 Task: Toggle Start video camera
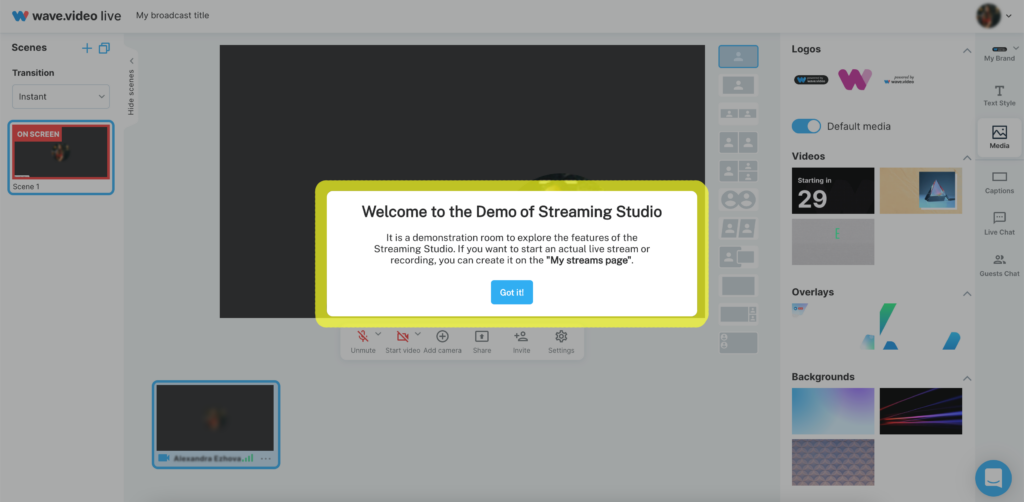pos(402,341)
